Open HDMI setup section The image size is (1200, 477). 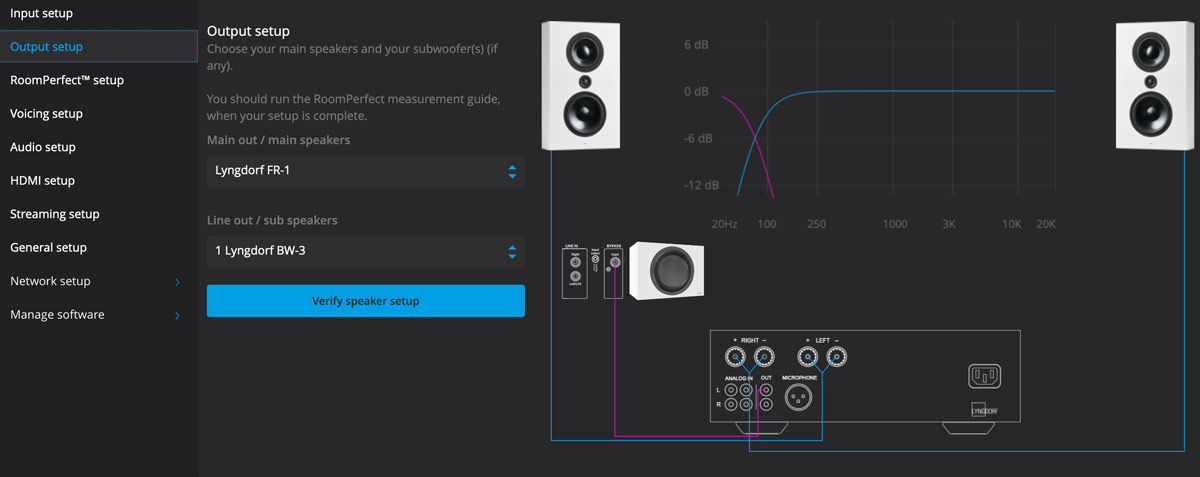42,181
